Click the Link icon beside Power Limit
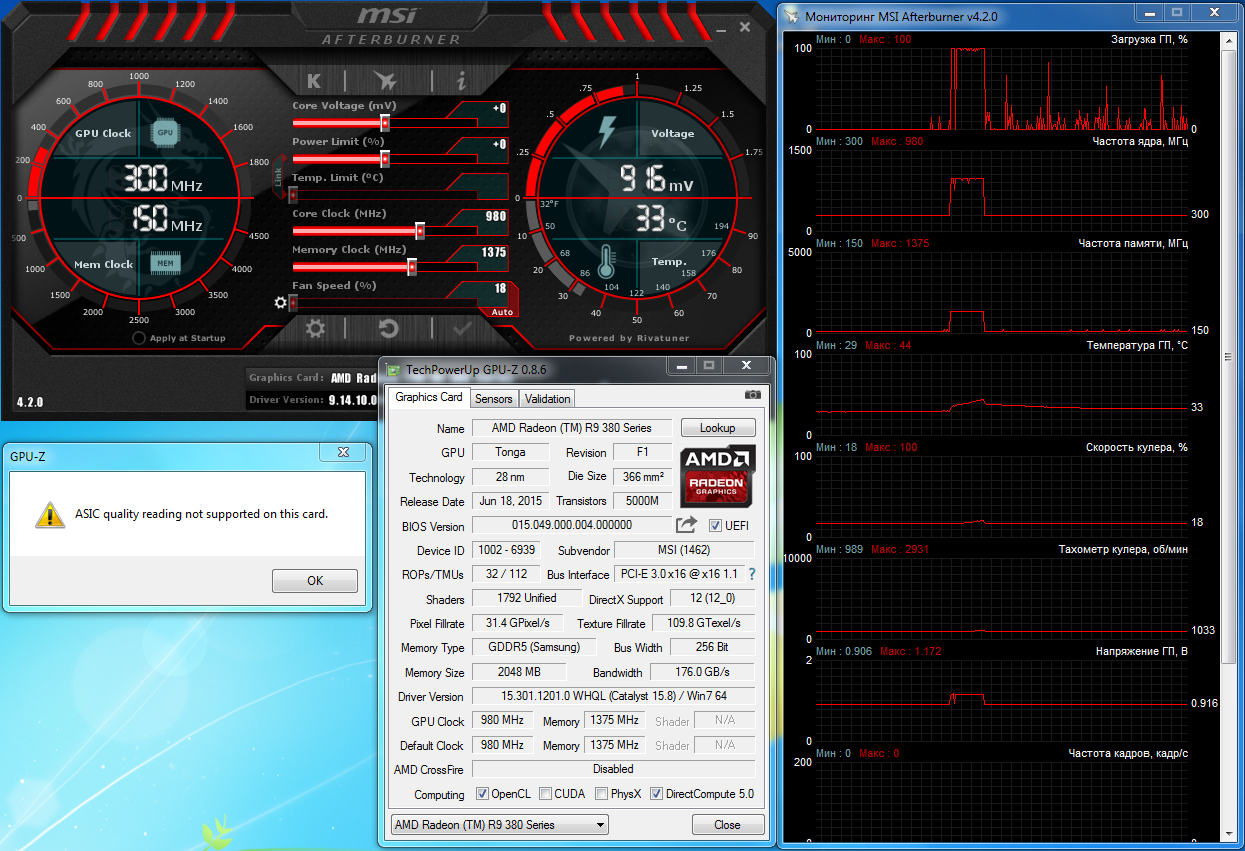The image size is (1245, 851). click(279, 177)
